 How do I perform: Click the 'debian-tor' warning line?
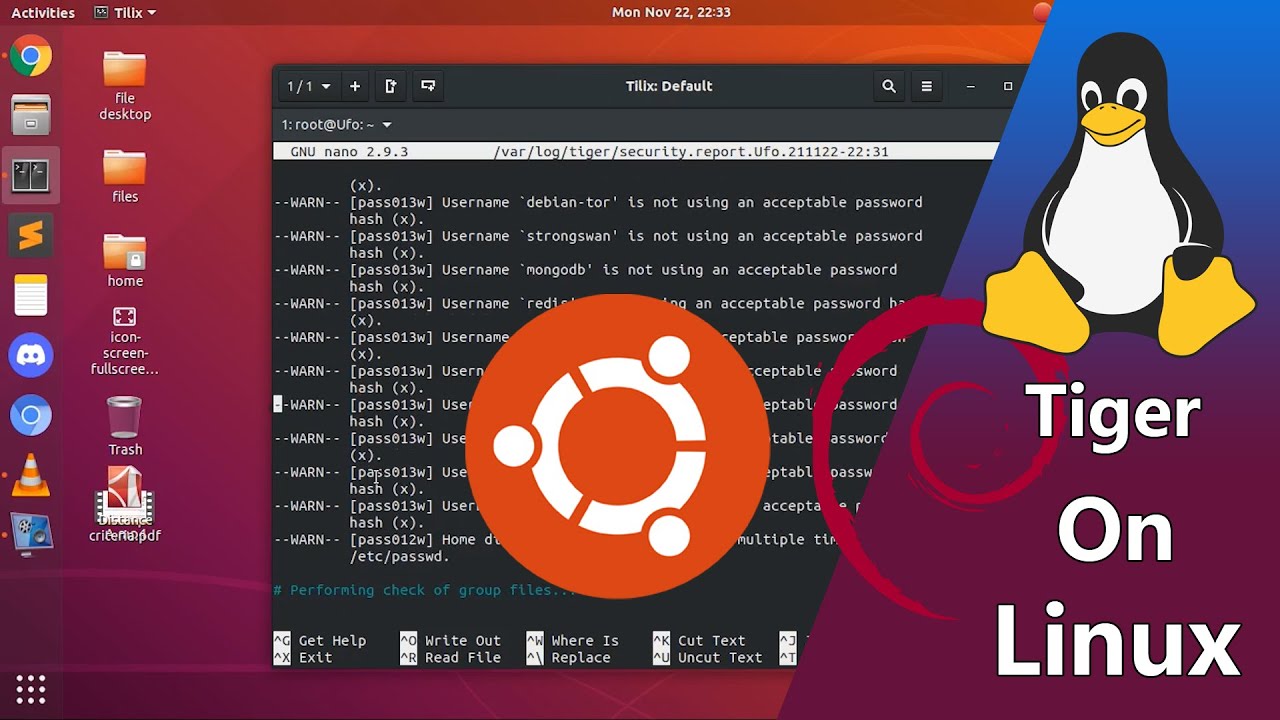(x=598, y=203)
